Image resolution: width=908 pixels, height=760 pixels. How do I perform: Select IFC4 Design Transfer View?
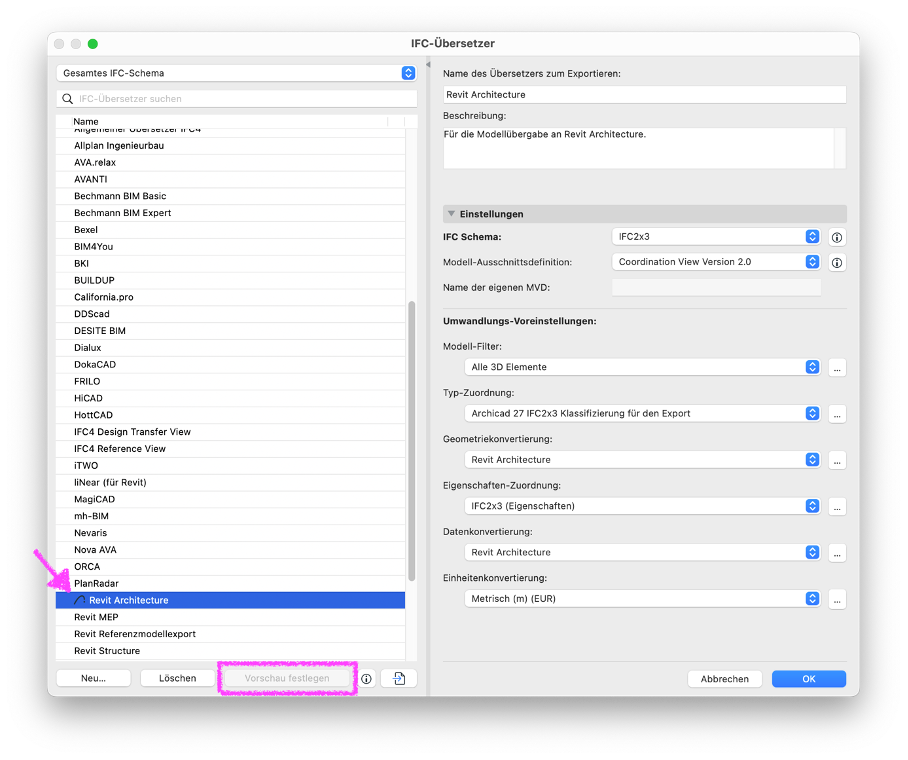230,432
